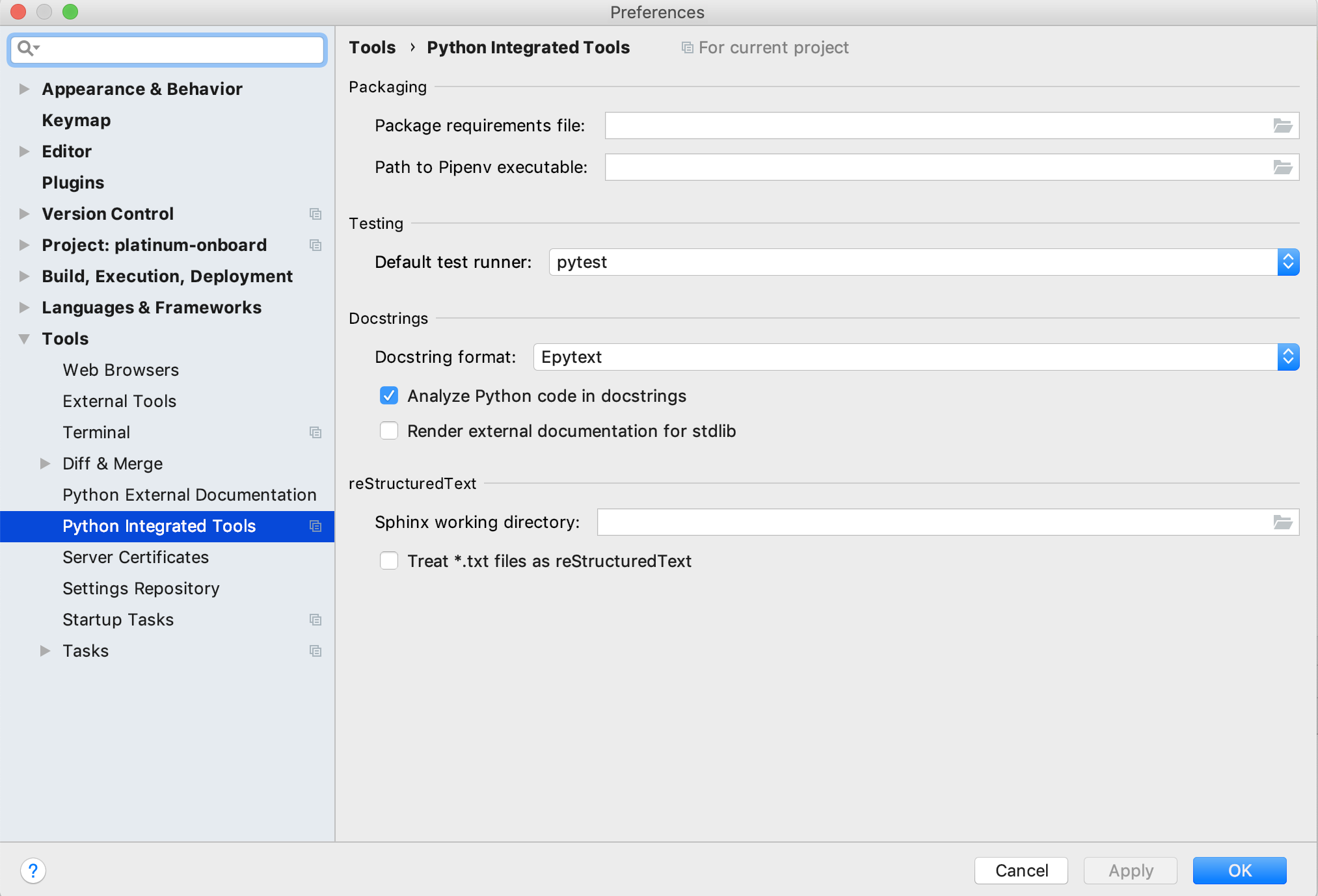The height and width of the screenshot is (896, 1318).
Task: Click the copy-settings icon next to Startup Tasks
Action: (316, 620)
